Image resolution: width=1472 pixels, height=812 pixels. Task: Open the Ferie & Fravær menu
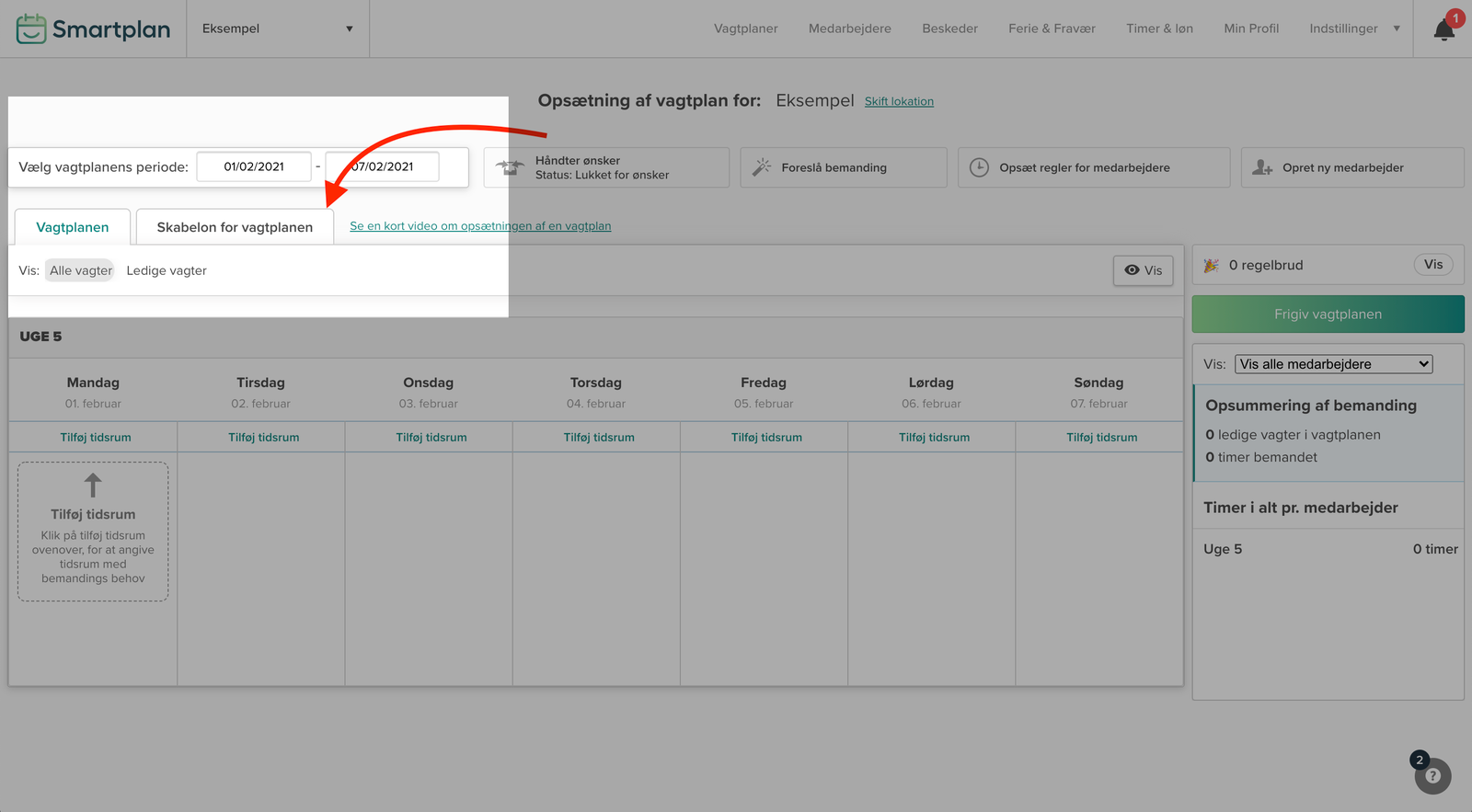[1052, 29]
